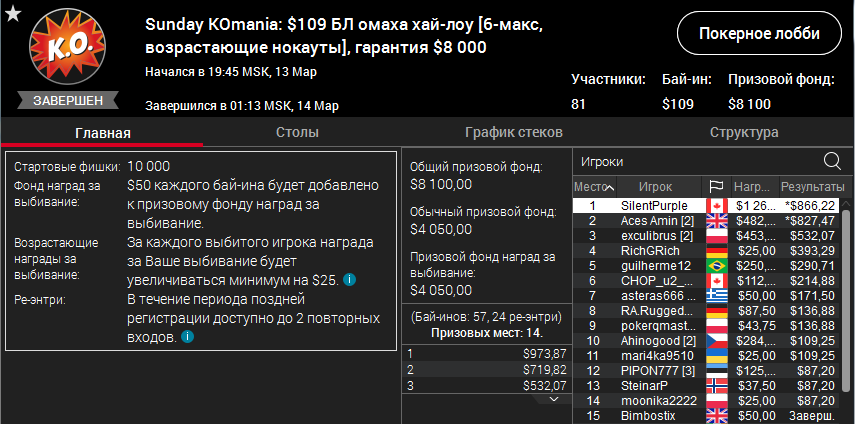
Task: Click the favorite star icon
Action: (x=11, y=13)
